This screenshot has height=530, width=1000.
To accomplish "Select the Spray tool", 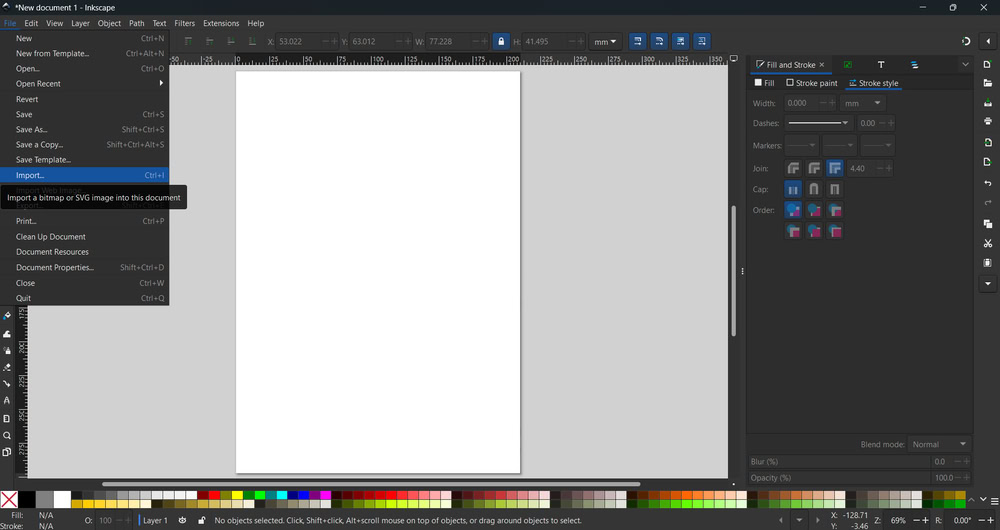I will (7, 350).
